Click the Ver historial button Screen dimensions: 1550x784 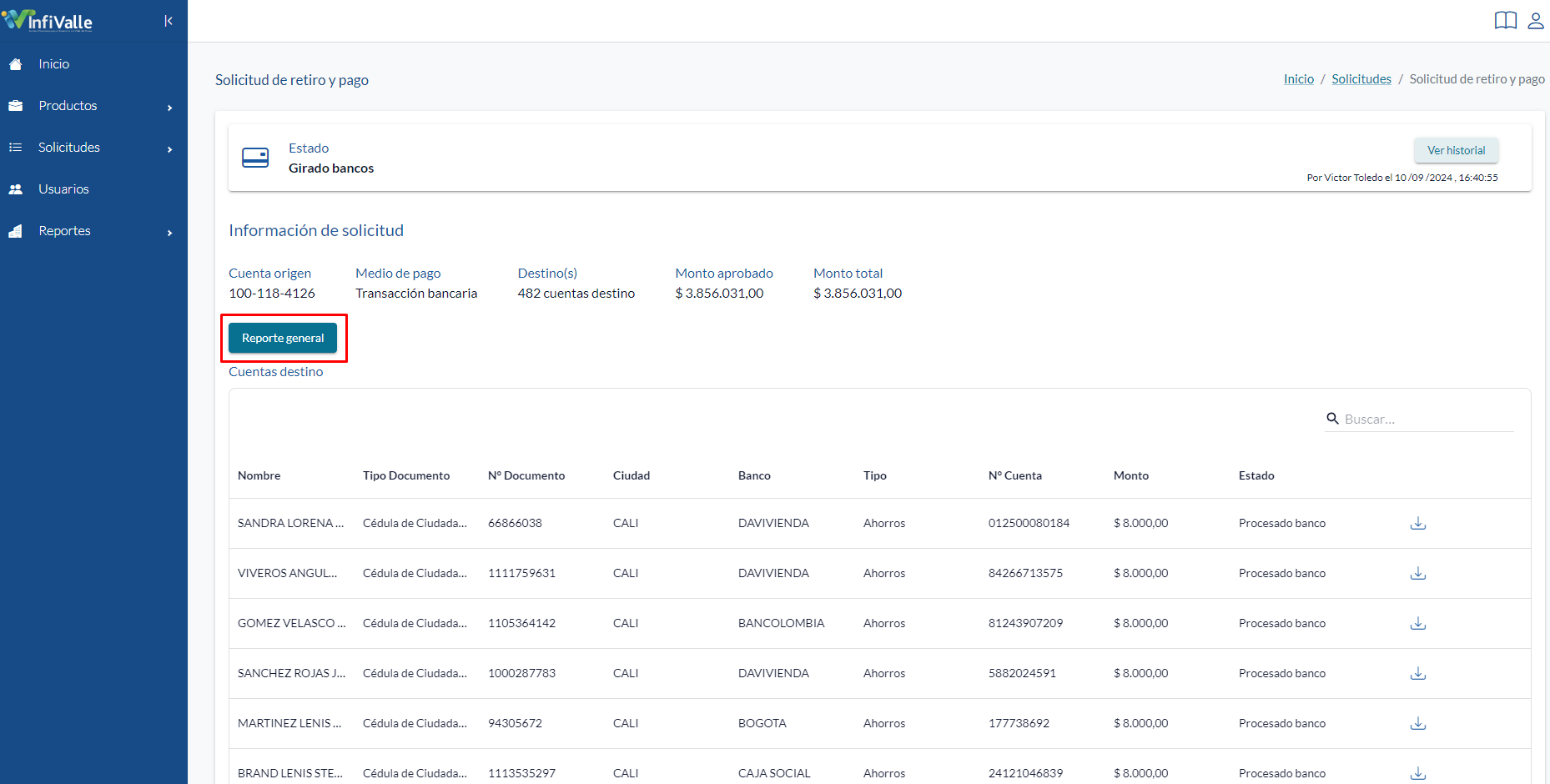(1456, 150)
